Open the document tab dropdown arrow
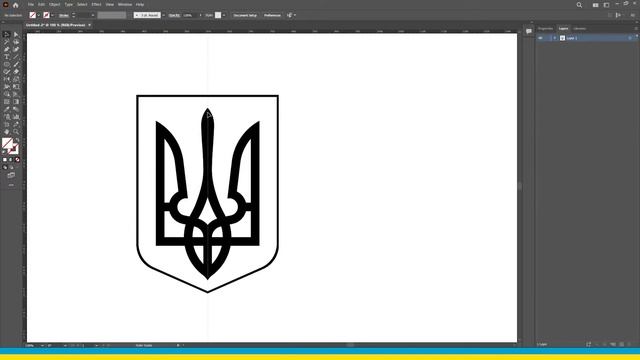 pyautogui.click(x=89, y=25)
